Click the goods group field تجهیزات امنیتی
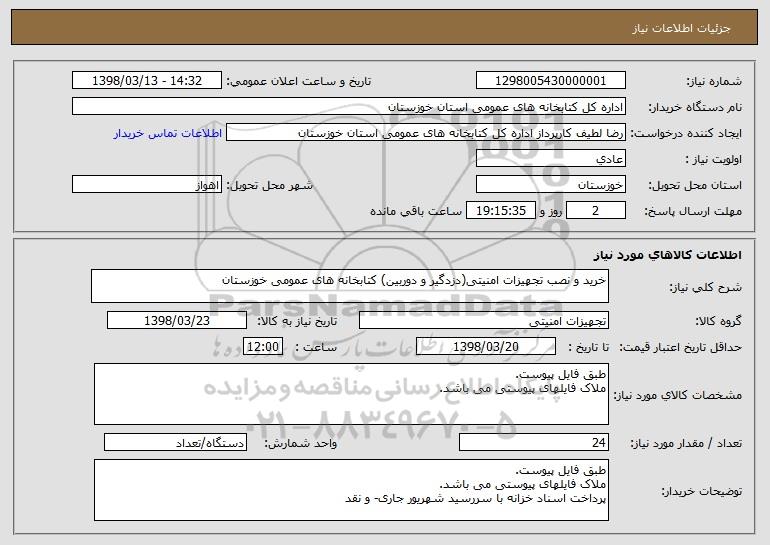Image resolution: width=770 pixels, height=545 pixels. (484, 321)
